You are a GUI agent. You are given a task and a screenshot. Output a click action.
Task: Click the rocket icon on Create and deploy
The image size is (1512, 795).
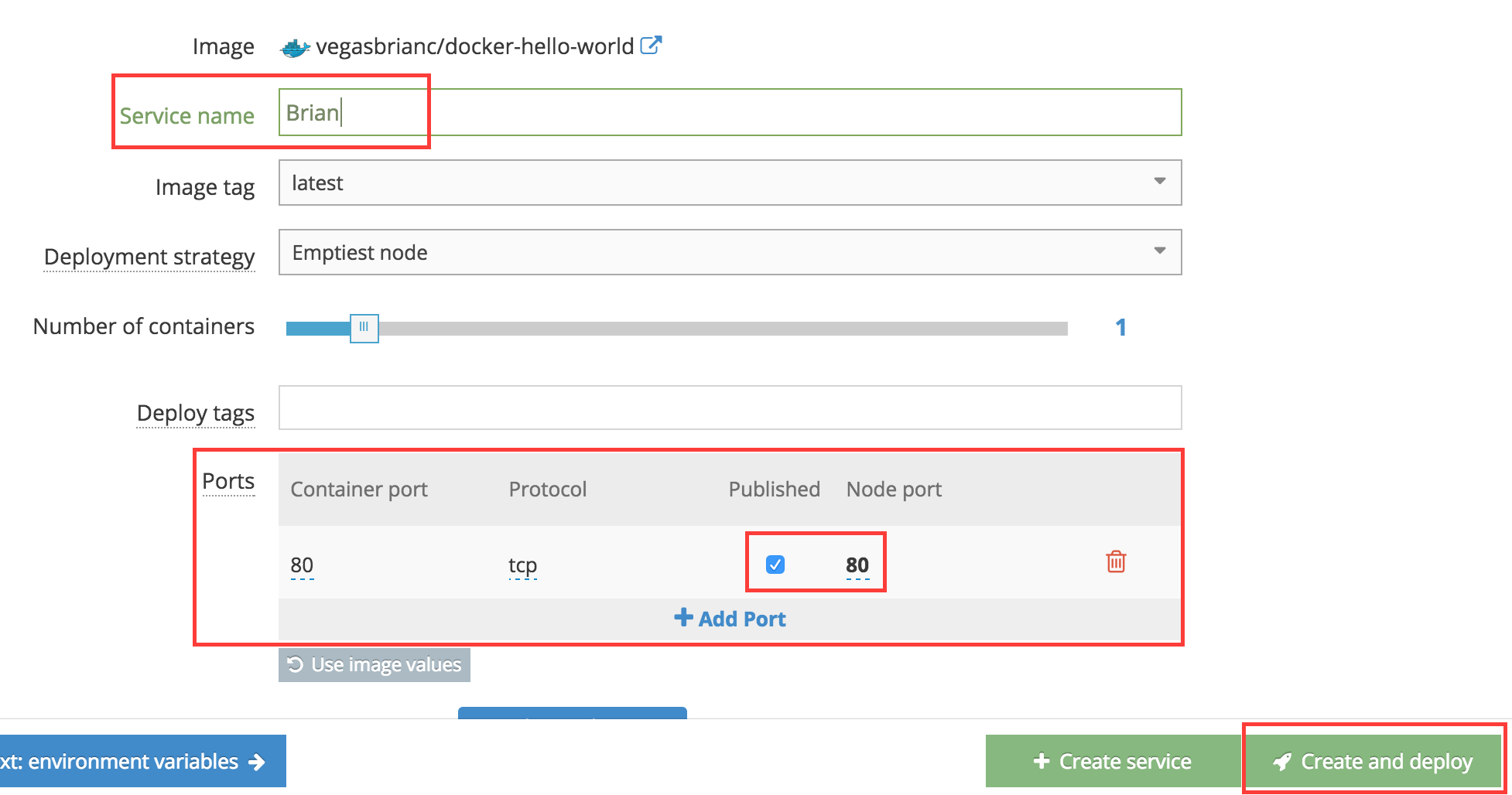(x=1282, y=761)
